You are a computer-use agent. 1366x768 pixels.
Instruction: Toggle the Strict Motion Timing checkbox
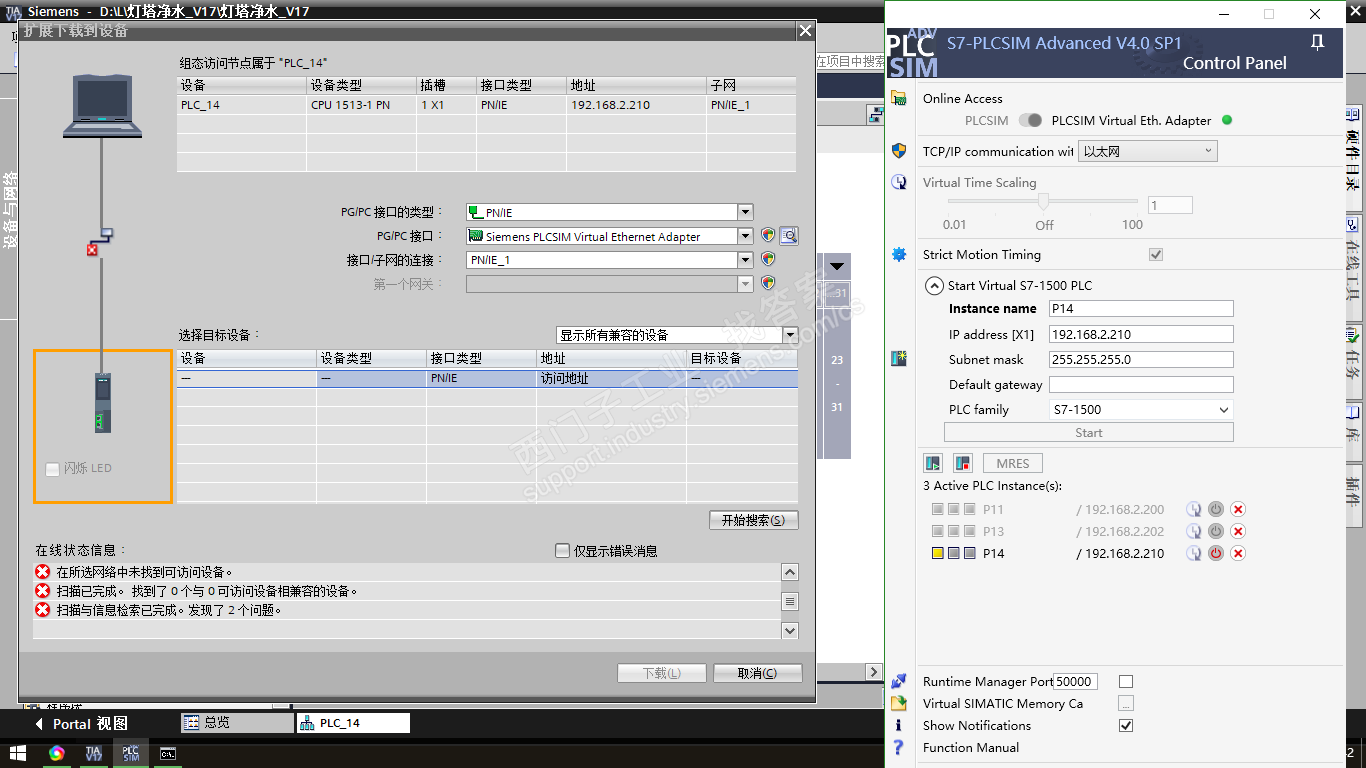coord(1156,254)
